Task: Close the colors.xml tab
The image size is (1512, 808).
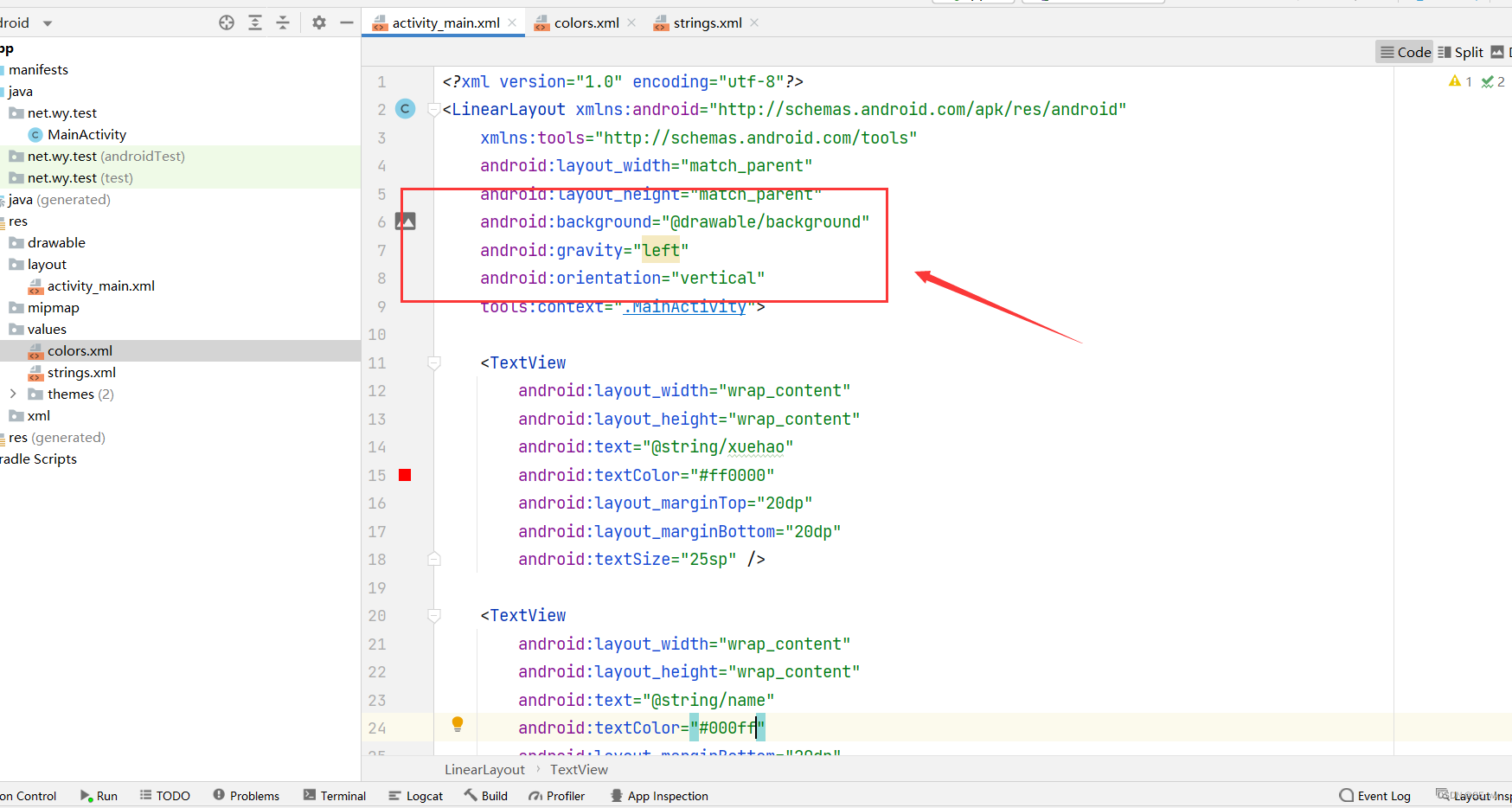Action: [631, 22]
